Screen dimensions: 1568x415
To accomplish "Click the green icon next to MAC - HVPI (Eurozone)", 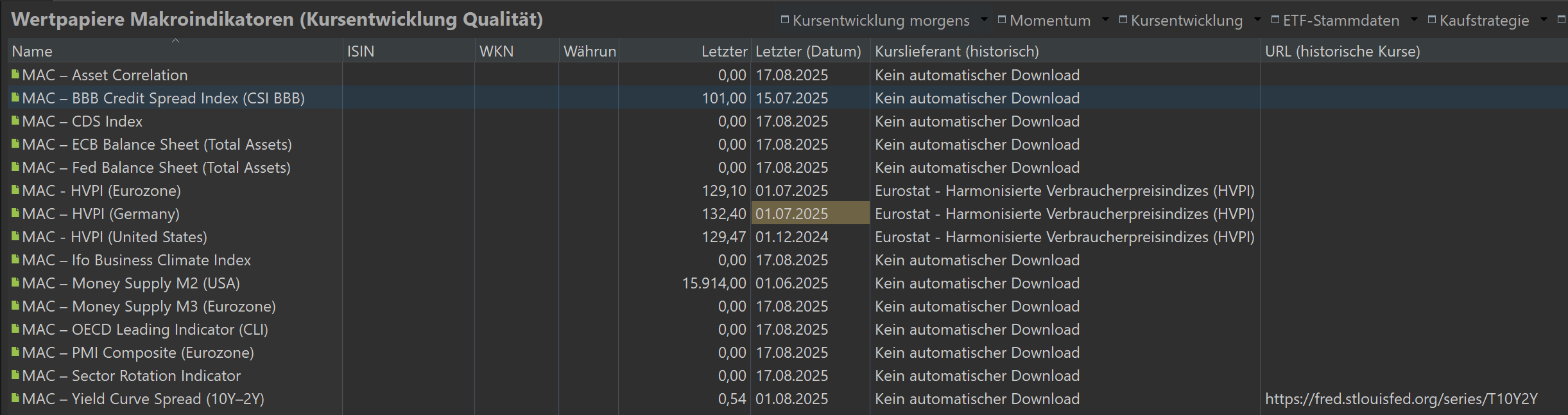I will [15, 190].
